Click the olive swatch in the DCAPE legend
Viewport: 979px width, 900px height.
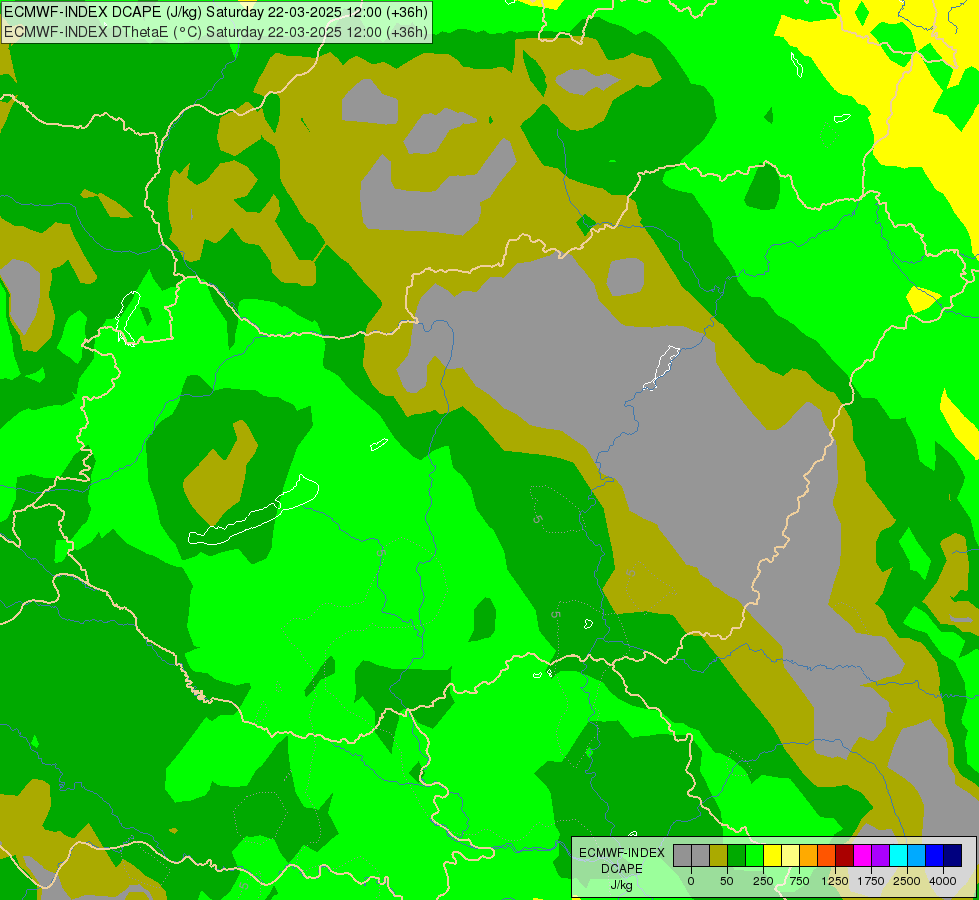click(x=719, y=855)
